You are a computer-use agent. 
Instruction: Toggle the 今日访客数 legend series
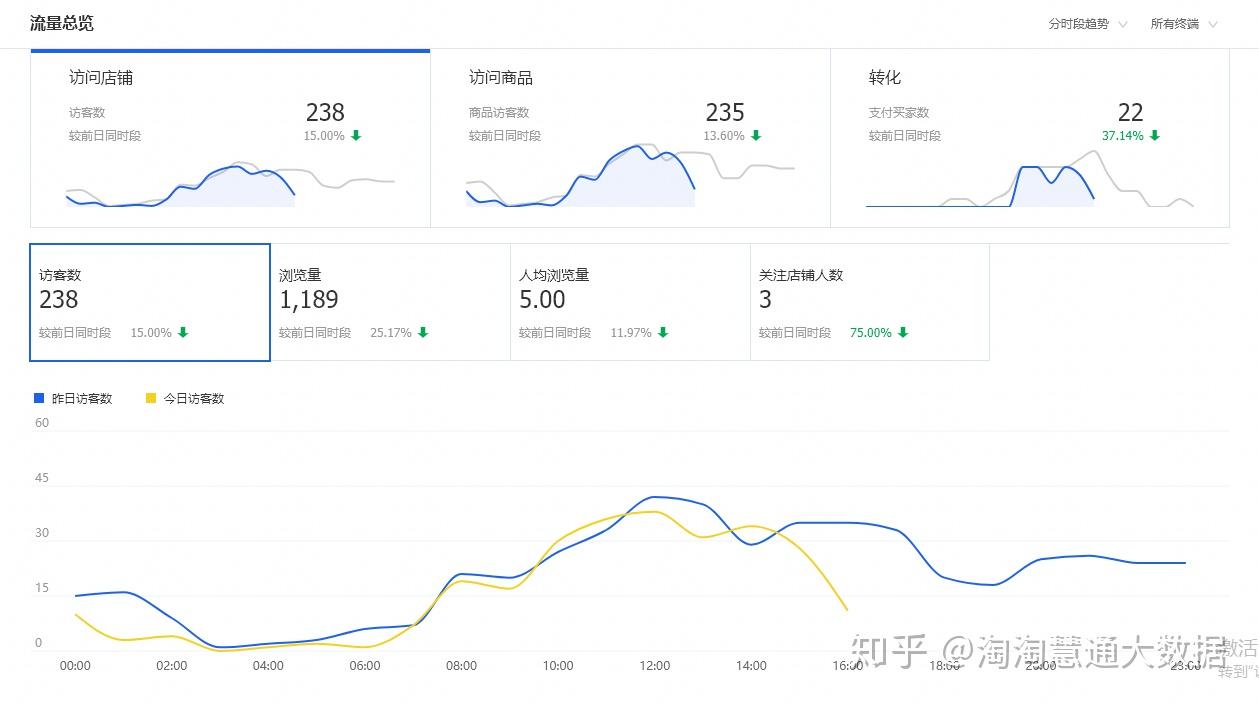pyautogui.click(x=185, y=398)
